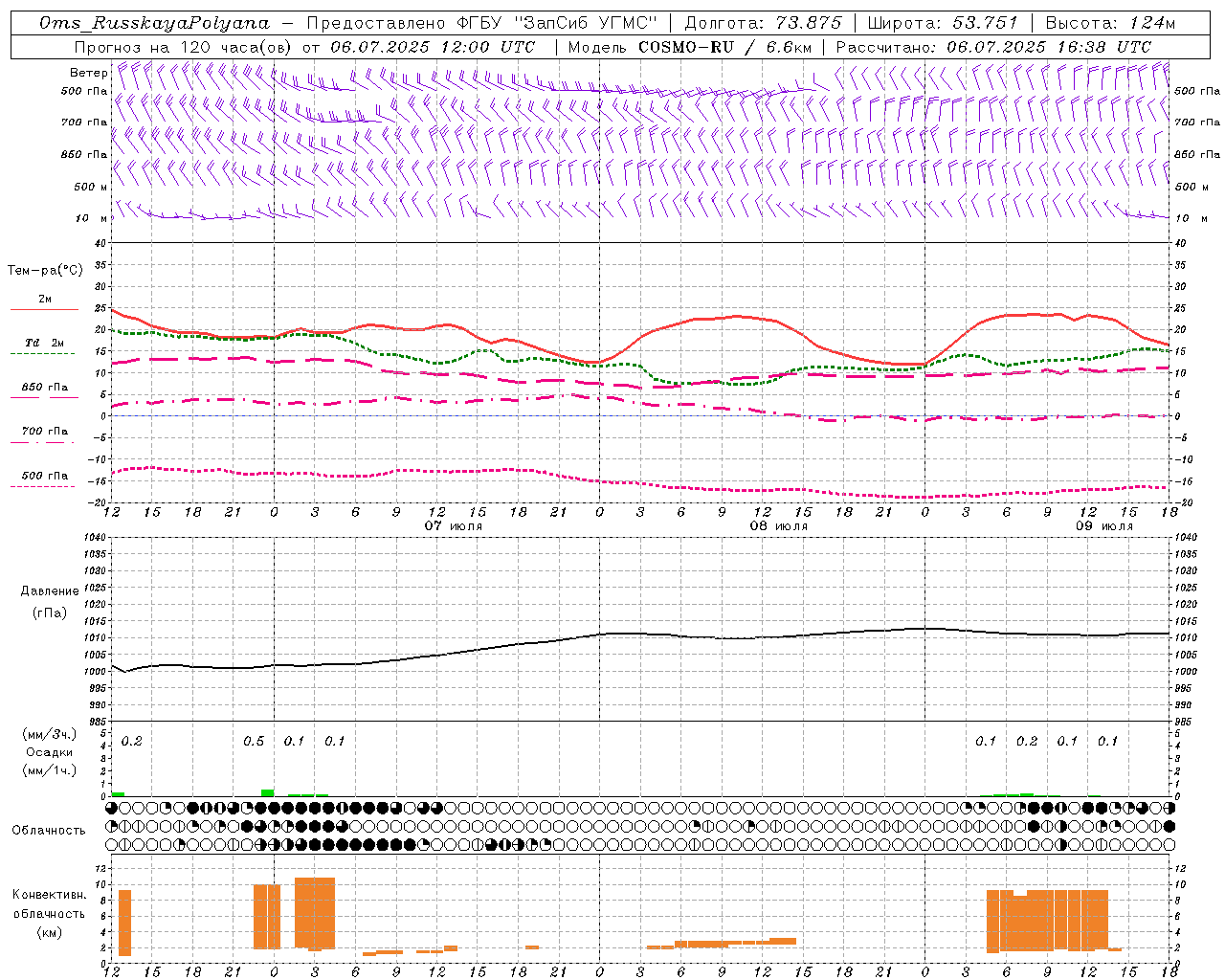
Task: Click the 'Модель COSMO-RU / 6.6км' label
Action: (x=689, y=47)
